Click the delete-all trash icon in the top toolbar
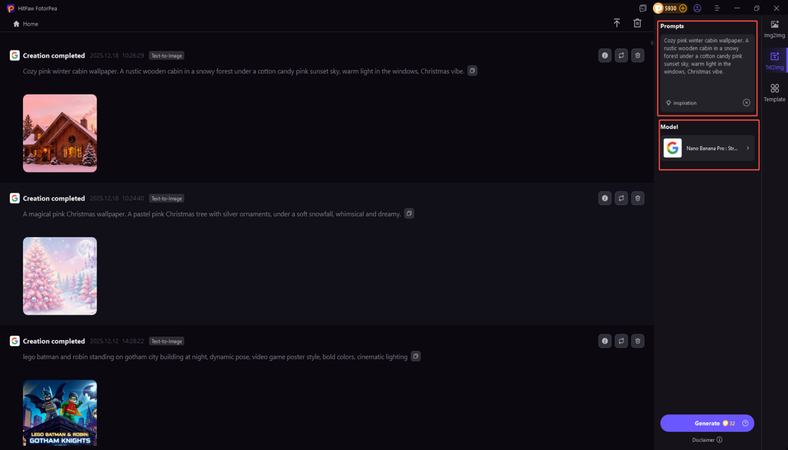This screenshot has height=450, width=788. coord(637,23)
